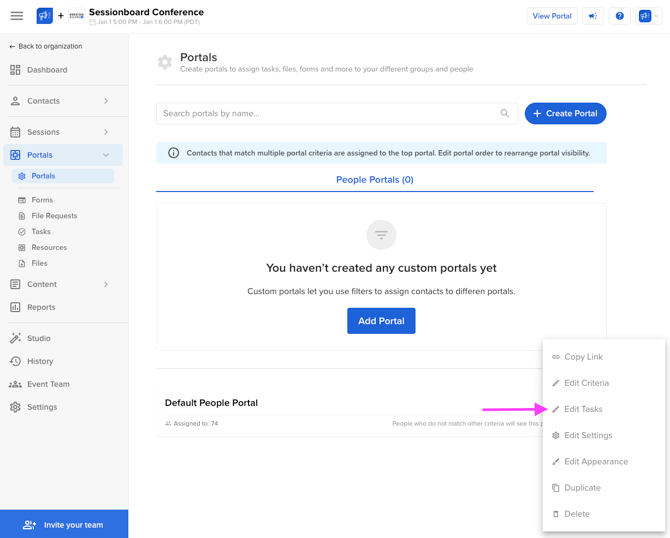Switch to People Portals tab
The height and width of the screenshot is (538, 670).
(x=374, y=180)
